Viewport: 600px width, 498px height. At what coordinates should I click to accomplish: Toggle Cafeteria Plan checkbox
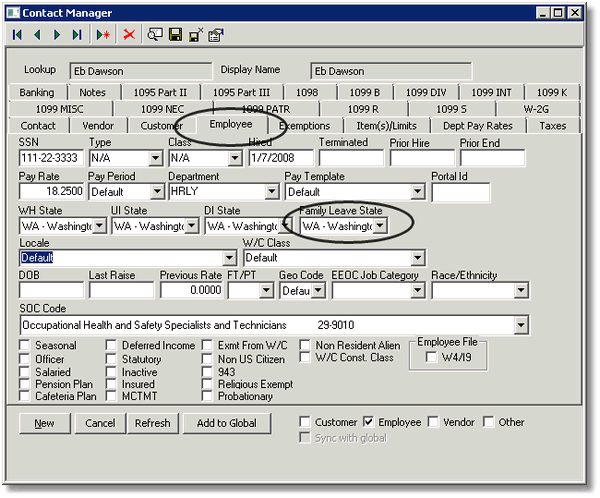click(24, 396)
